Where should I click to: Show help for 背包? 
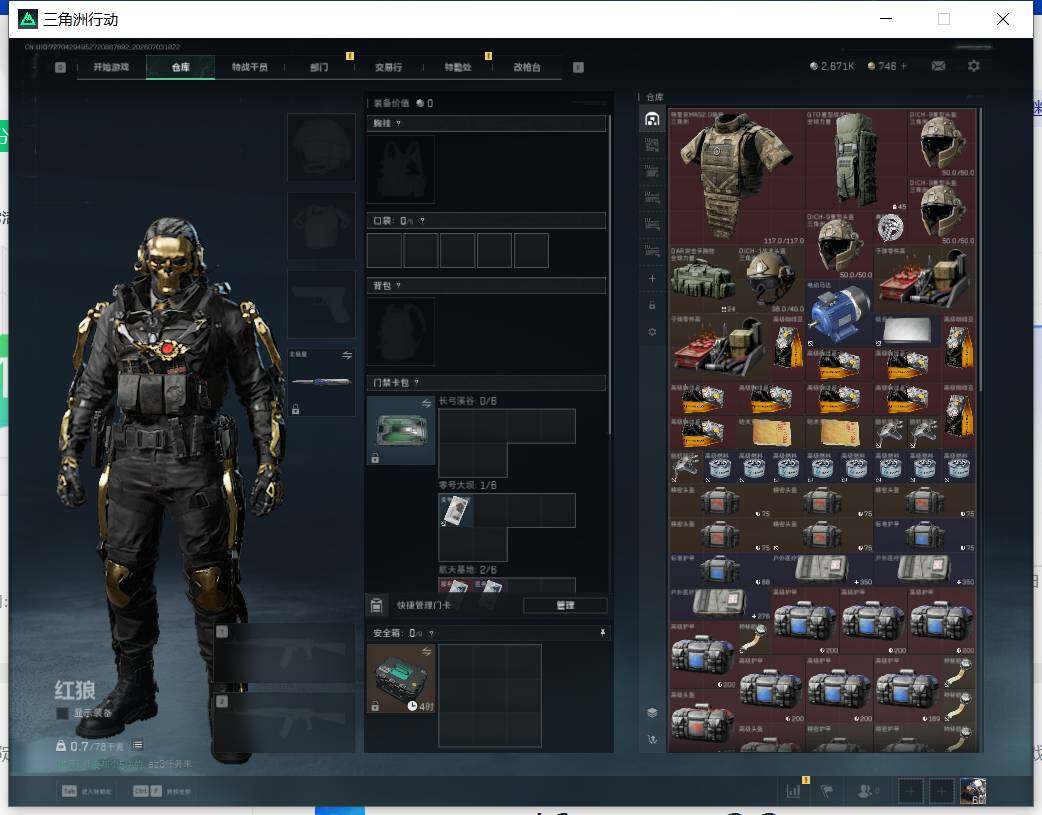(398, 286)
